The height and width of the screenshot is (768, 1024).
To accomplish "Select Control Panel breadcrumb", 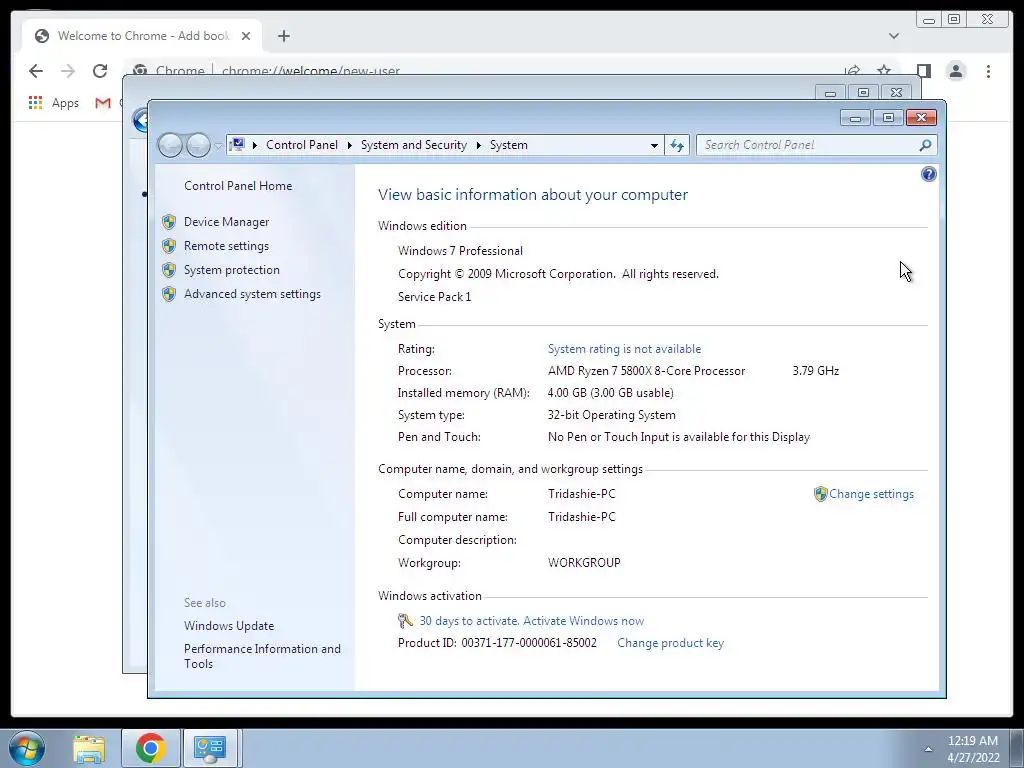I will pyautogui.click(x=302, y=145).
